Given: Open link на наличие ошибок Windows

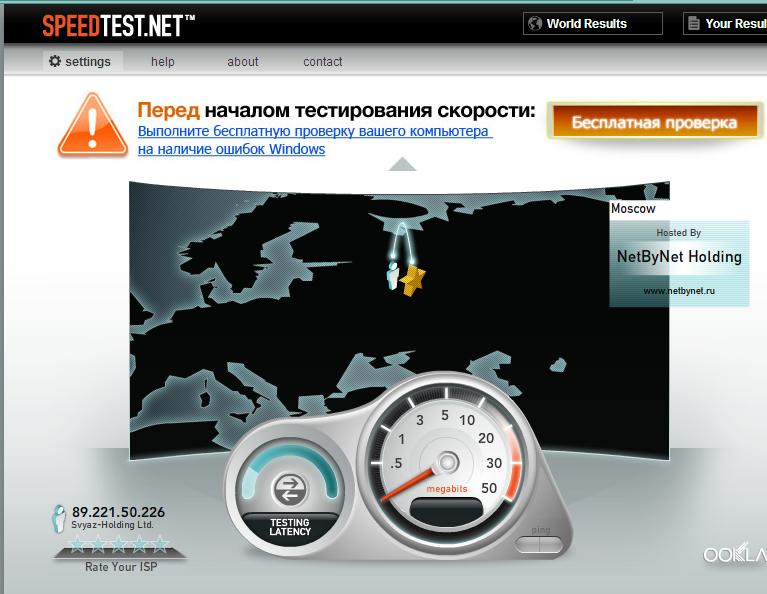Looking at the screenshot, I should [231, 149].
